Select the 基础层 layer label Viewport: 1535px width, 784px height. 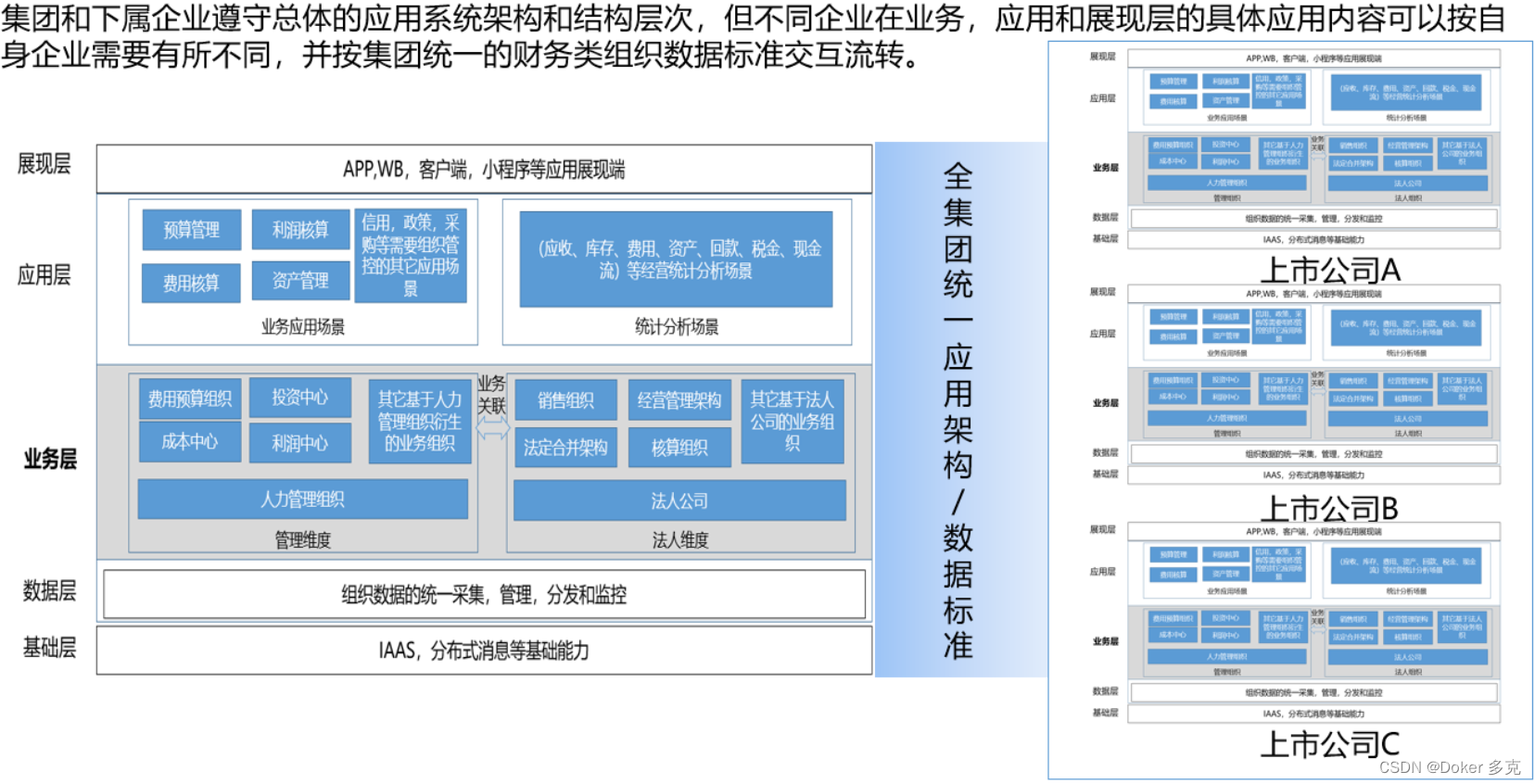pyautogui.click(x=50, y=648)
